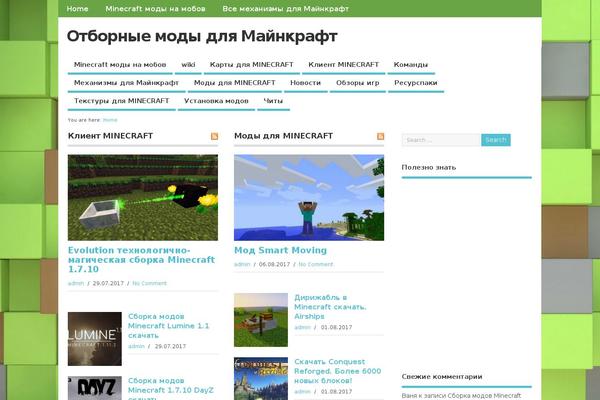This screenshot has width=600, height=400.
Task: Click admin author under Smart Moving post
Action: (242, 264)
